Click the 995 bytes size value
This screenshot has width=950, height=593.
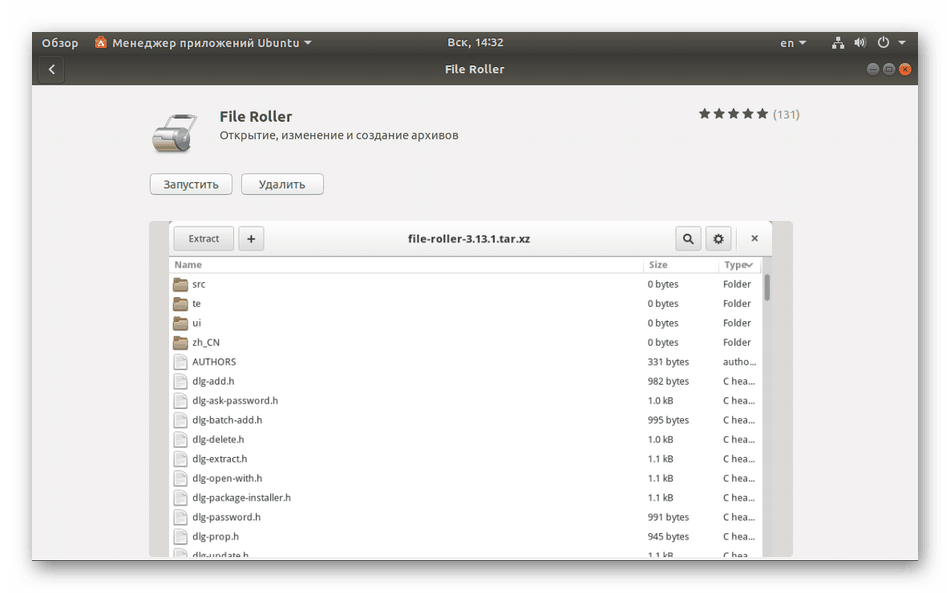pos(668,420)
